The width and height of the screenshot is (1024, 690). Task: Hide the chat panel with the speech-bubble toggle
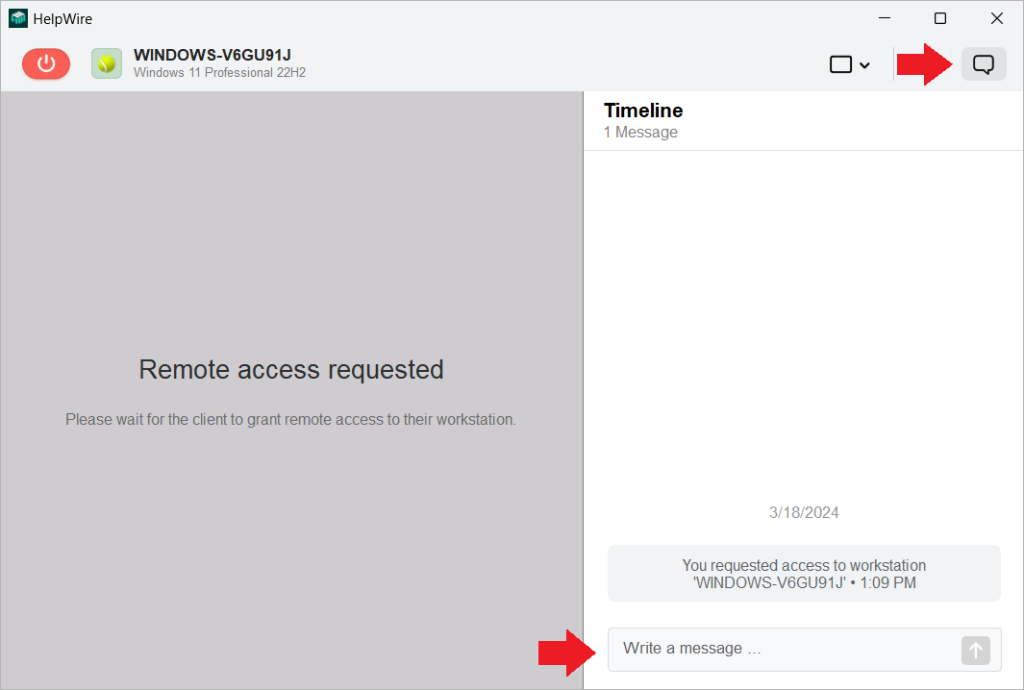click(984, 63)
